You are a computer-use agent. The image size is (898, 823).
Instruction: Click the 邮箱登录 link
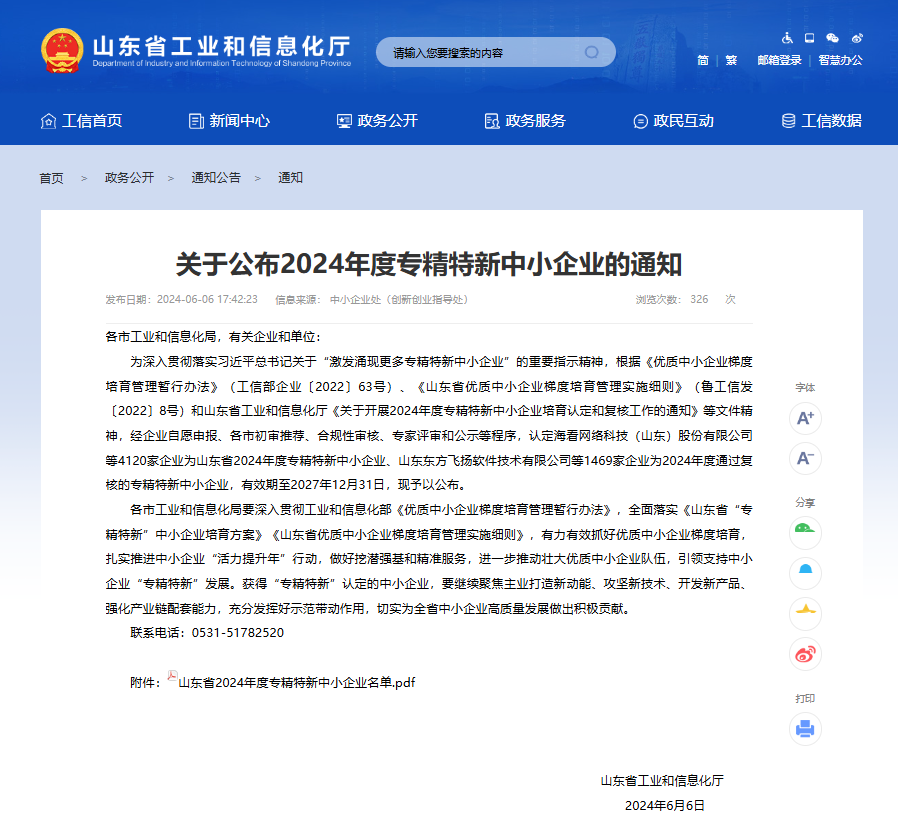click(x=779, y=60)
